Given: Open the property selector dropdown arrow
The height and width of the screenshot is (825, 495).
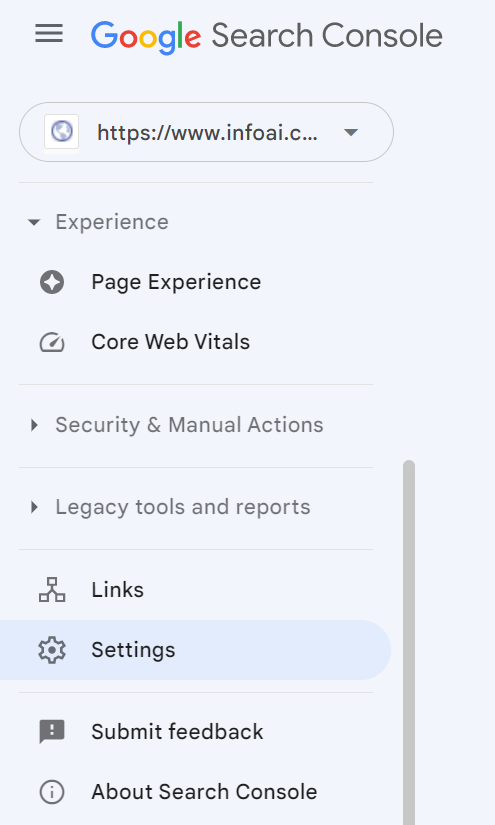Looking at the screenshot, I should 351,132.
